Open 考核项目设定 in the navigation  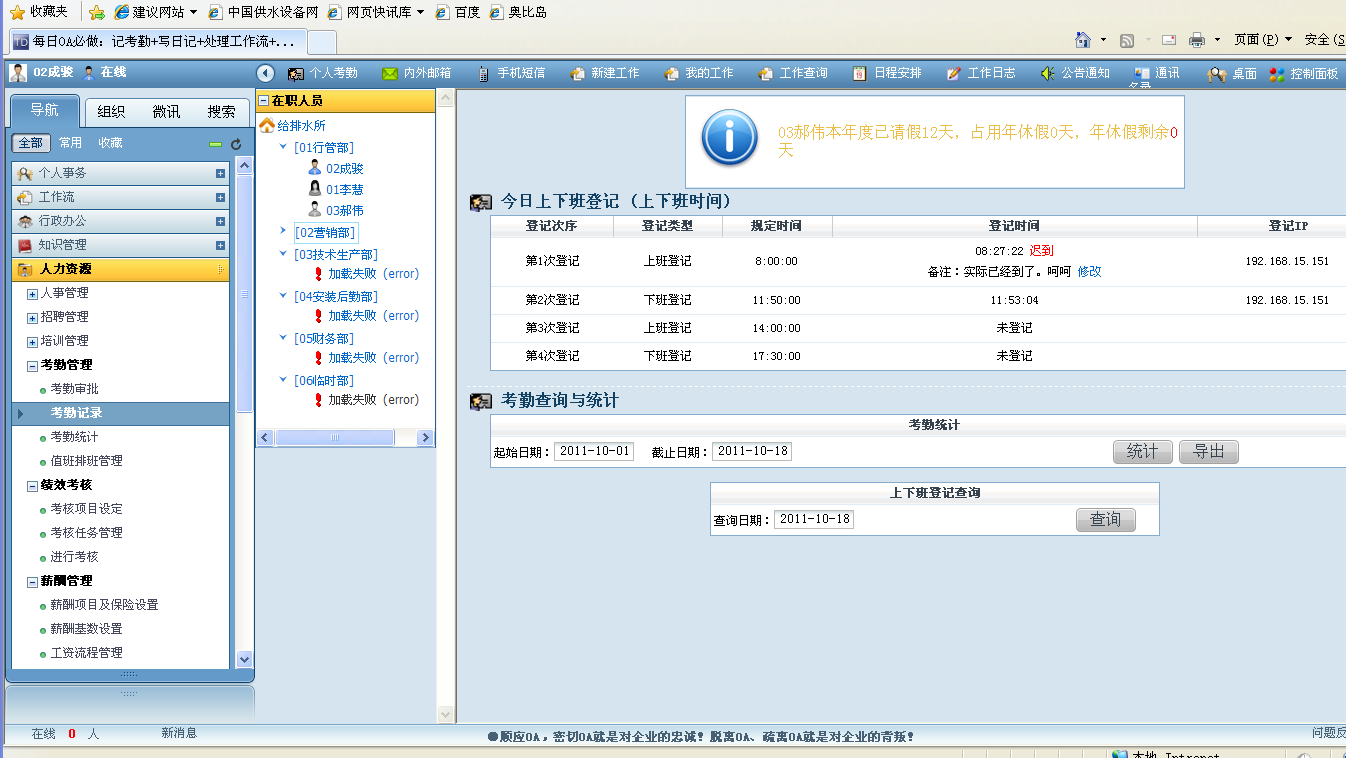(x=86, y=509)
